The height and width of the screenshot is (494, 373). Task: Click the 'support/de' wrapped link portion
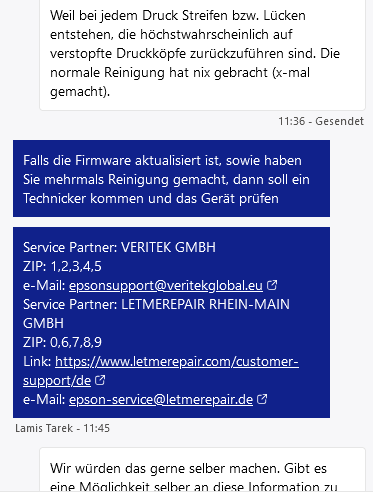click(x=57, y=381)
